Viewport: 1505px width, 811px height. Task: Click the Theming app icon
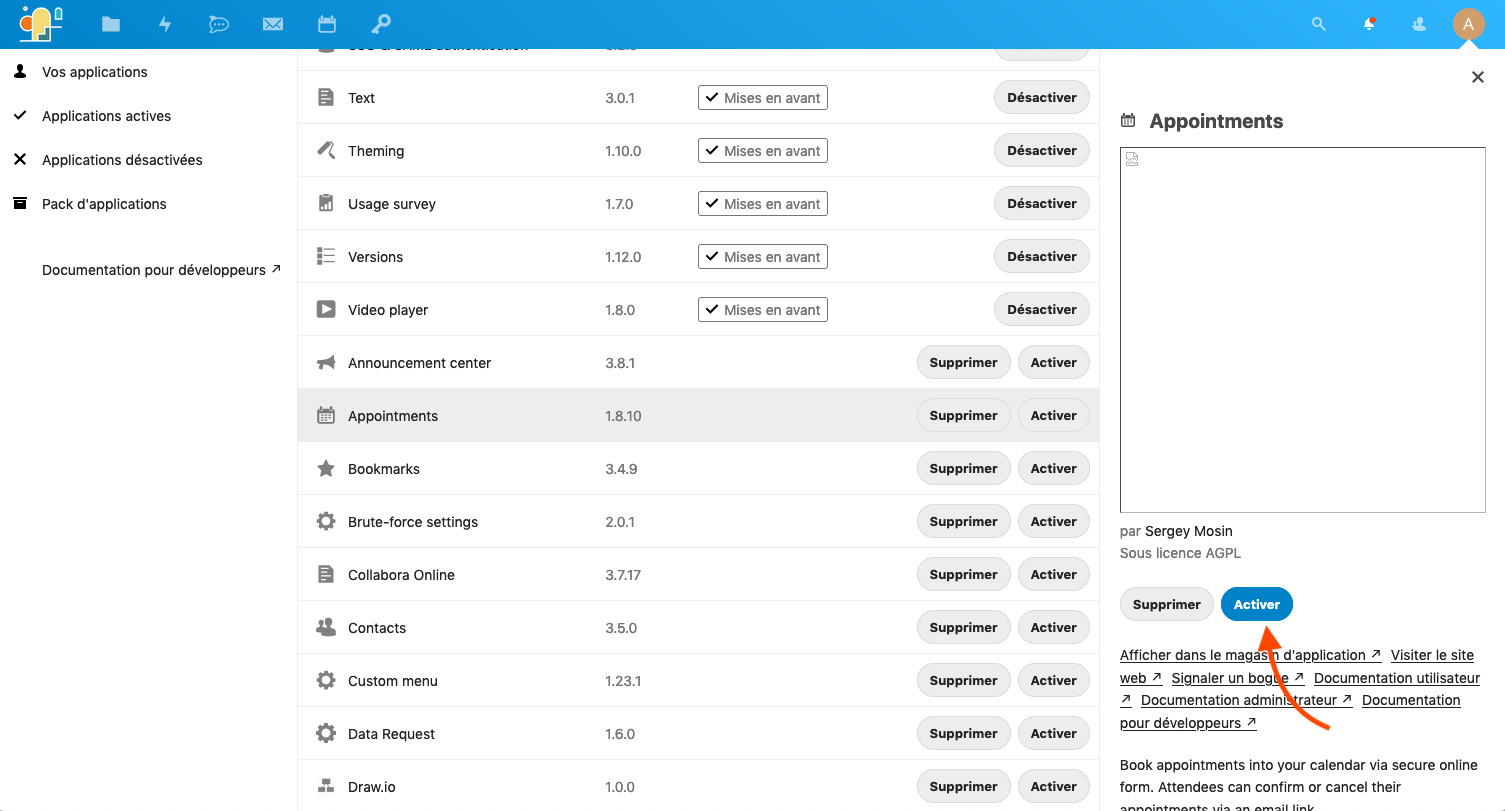[326, 151]
